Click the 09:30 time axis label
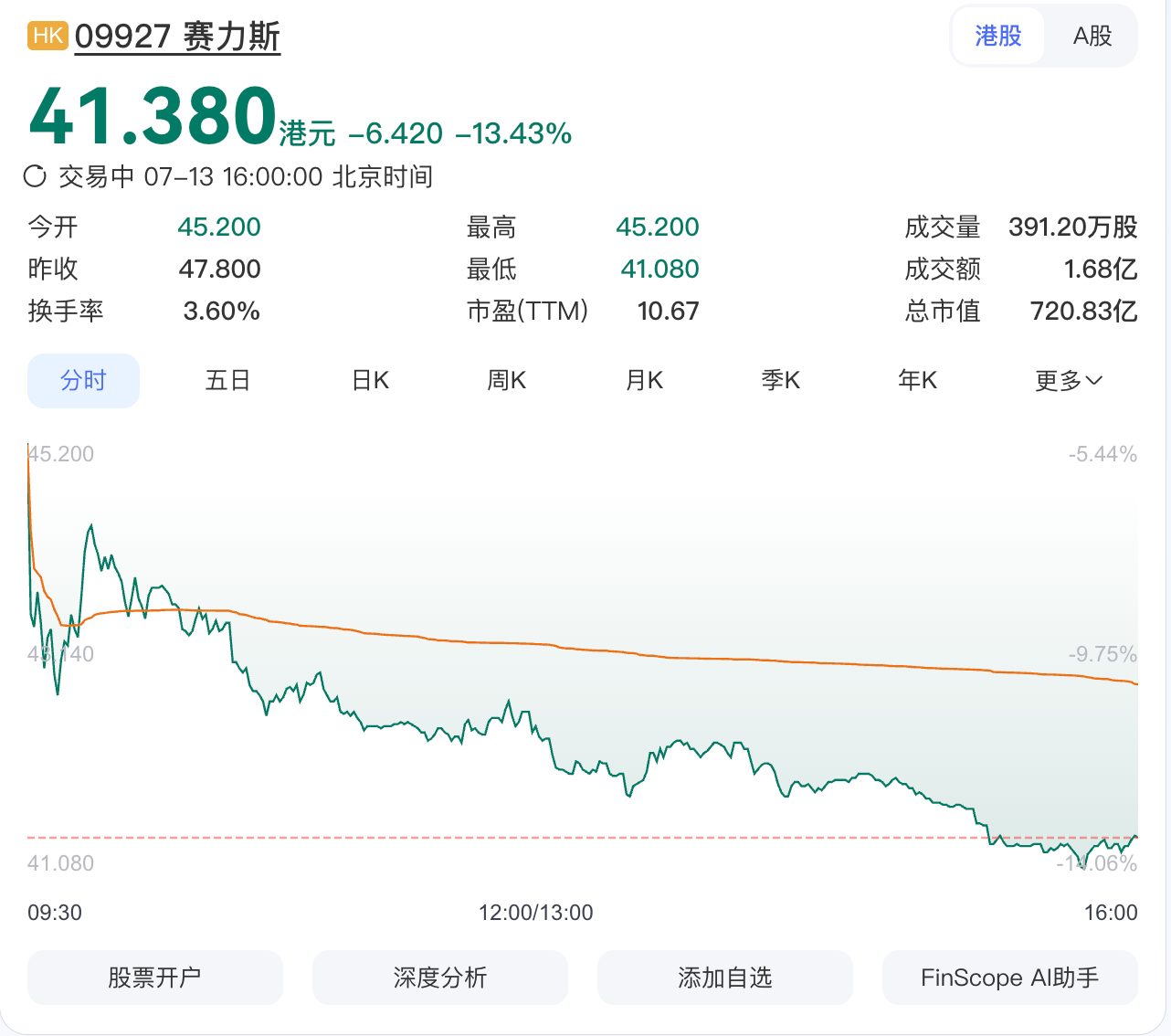 point(55,913)
